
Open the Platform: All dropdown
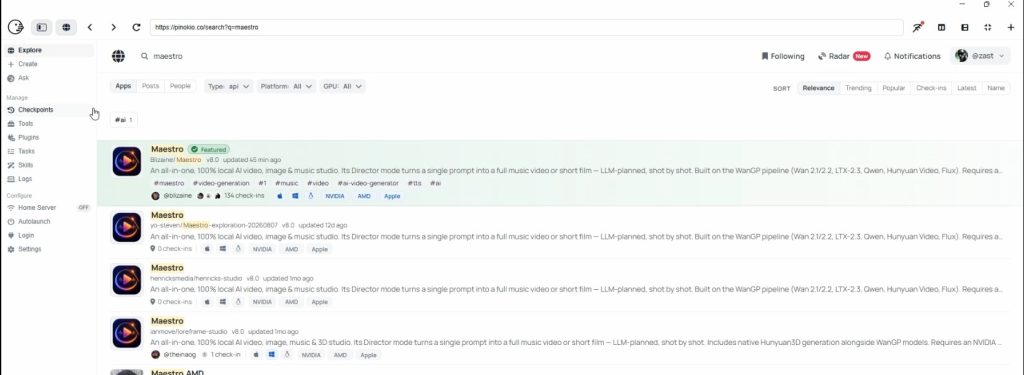pos(287,86)
